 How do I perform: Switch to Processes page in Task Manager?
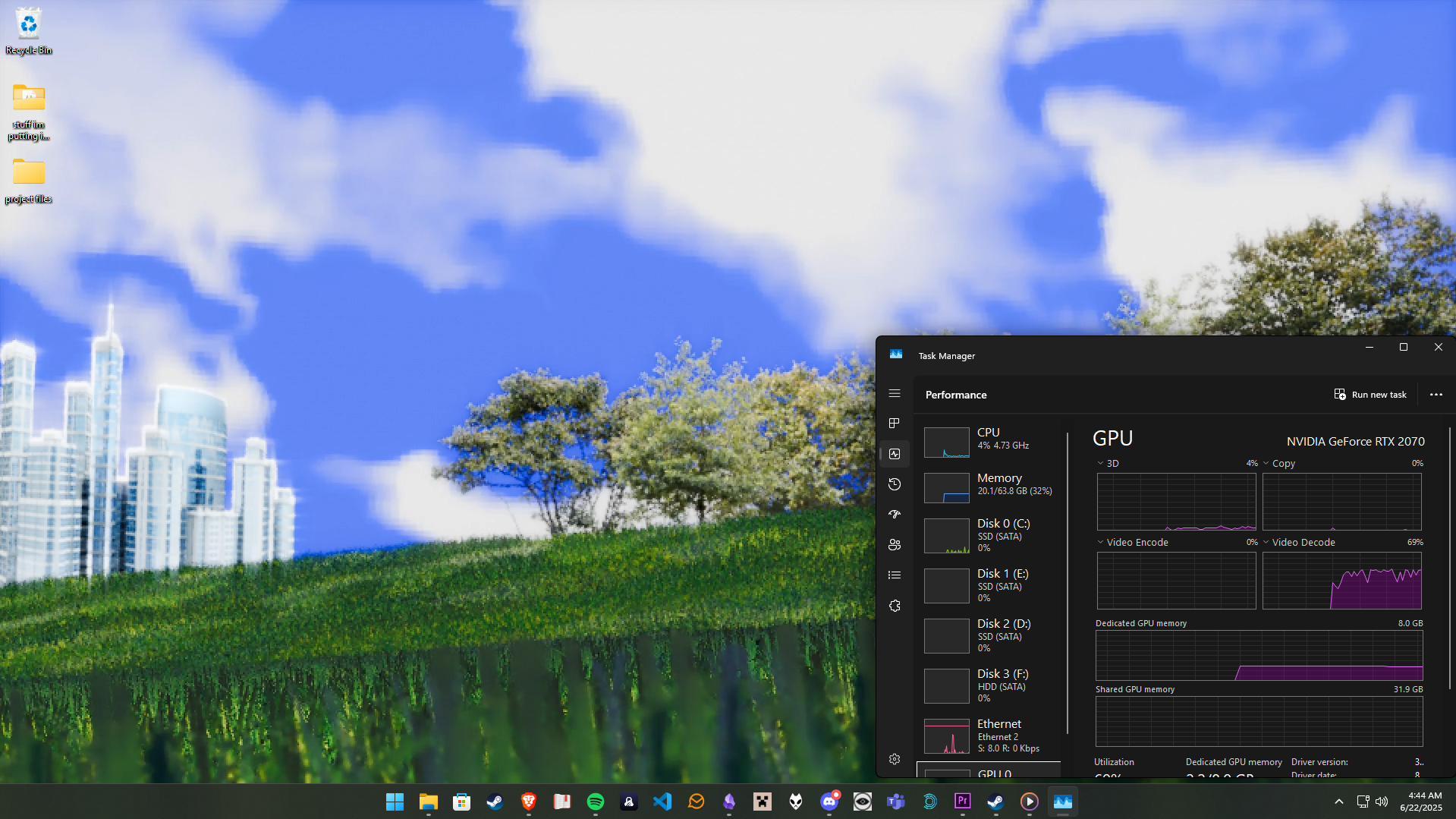pos(895,424)
